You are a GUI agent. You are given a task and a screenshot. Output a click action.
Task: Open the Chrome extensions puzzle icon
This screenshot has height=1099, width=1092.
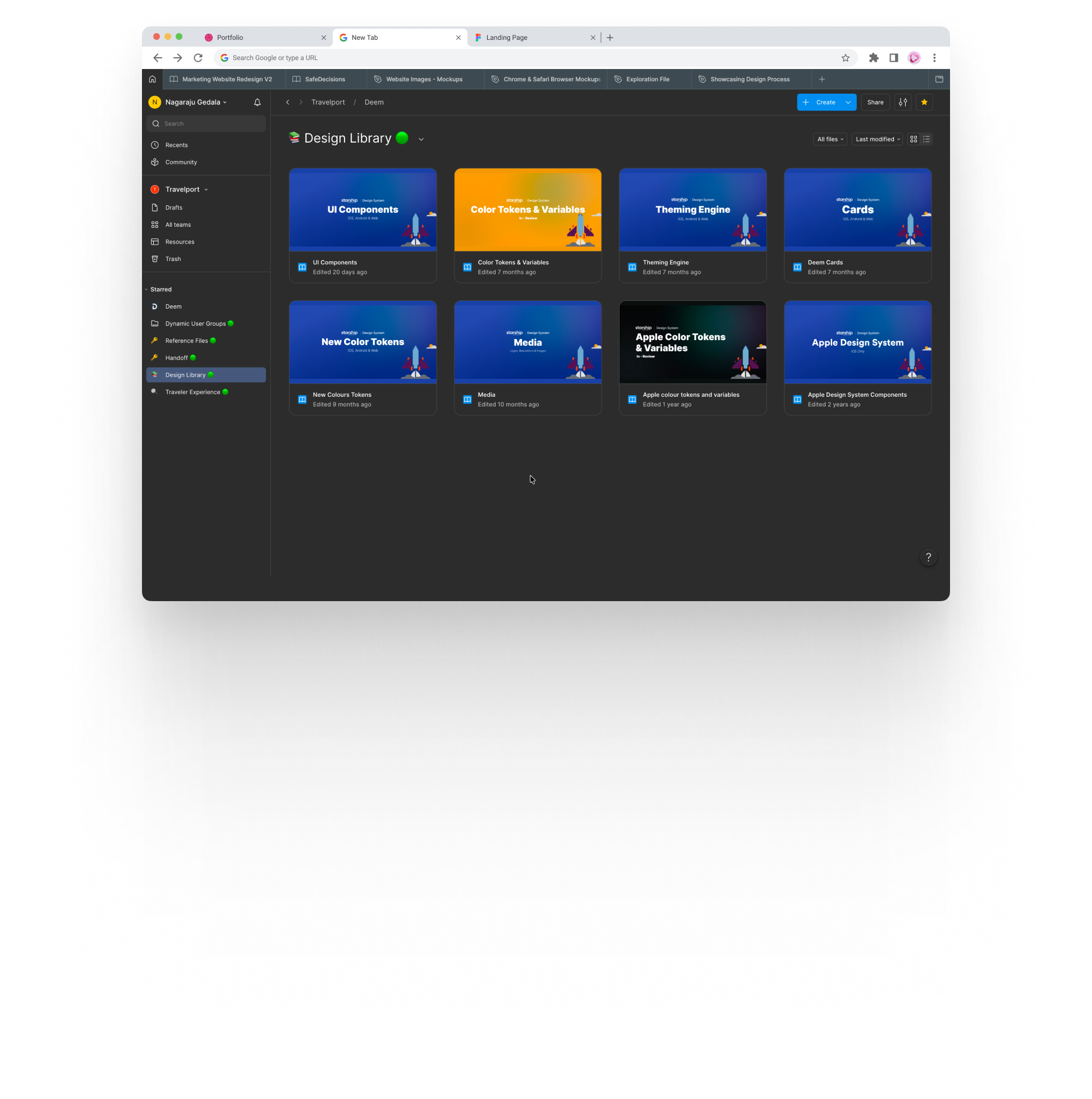click(874, 58)
